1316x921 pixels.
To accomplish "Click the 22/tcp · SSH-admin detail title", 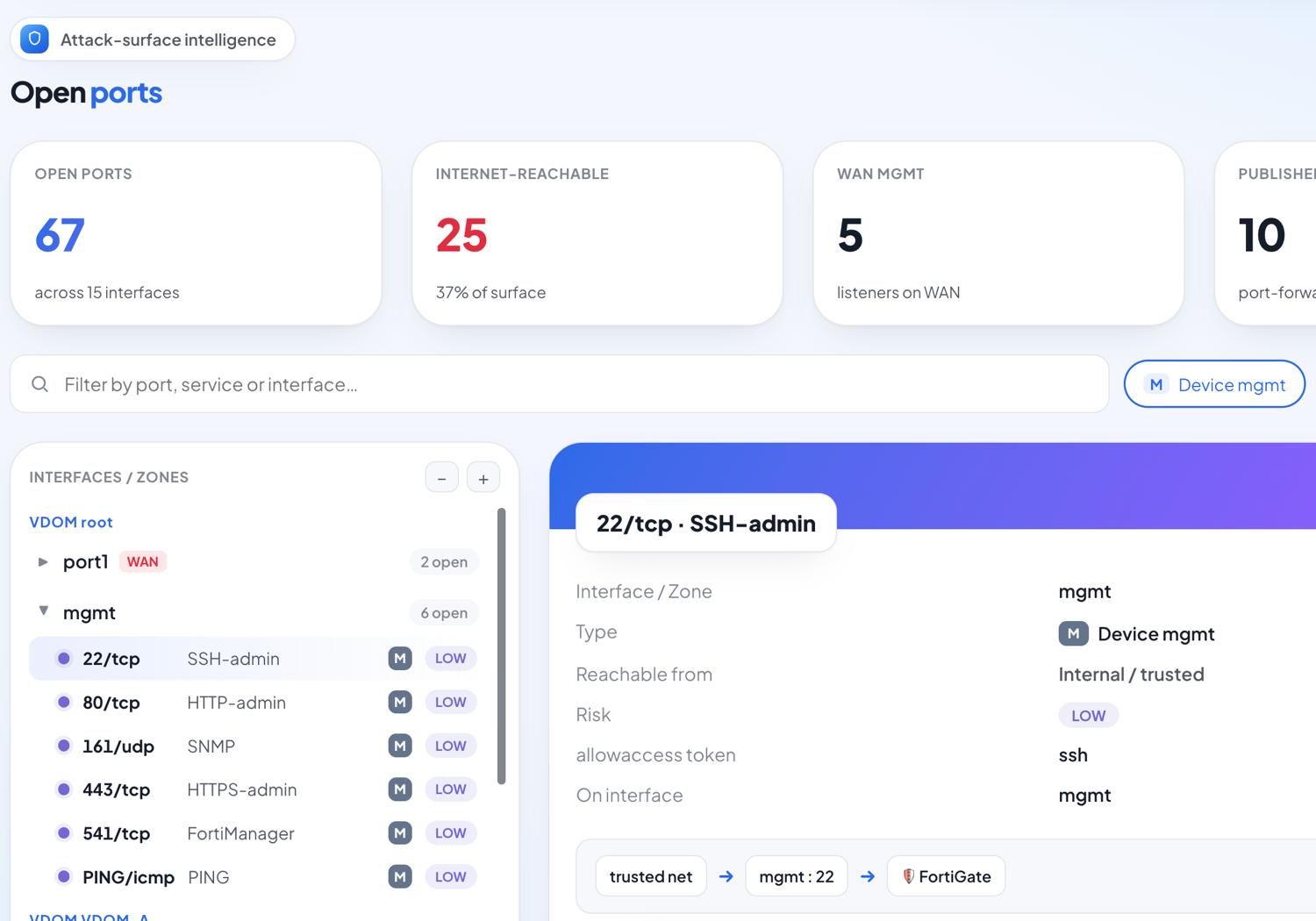I will pyautogui.click(x=706, y=524).
